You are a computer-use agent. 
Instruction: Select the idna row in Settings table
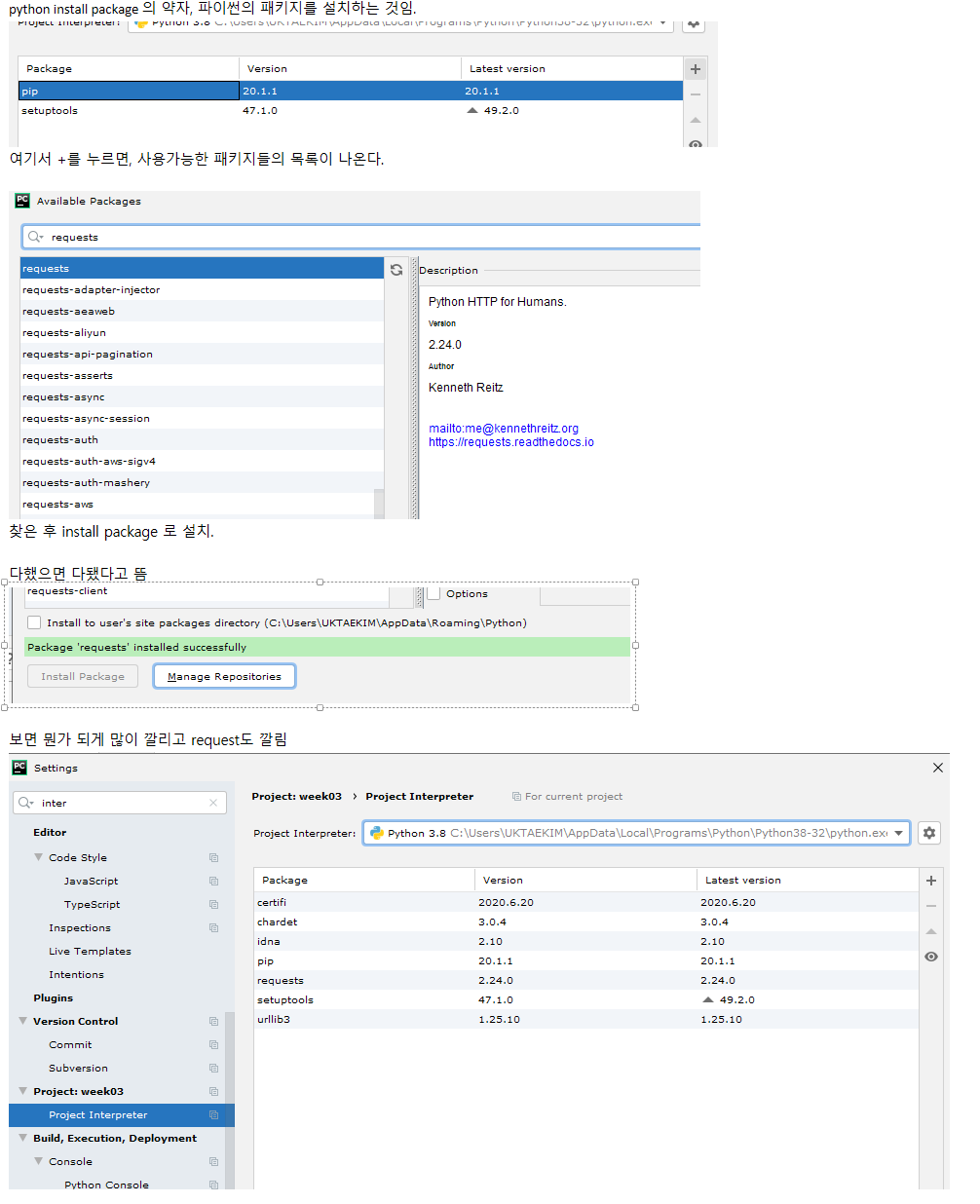pos(586,941)
